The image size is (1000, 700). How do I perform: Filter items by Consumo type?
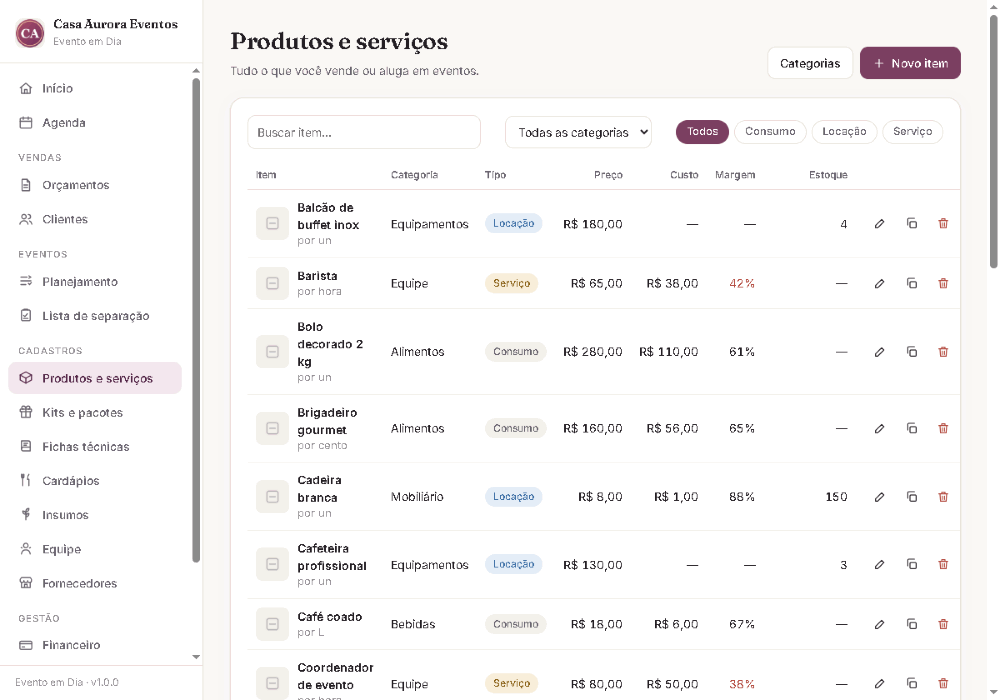770,132
